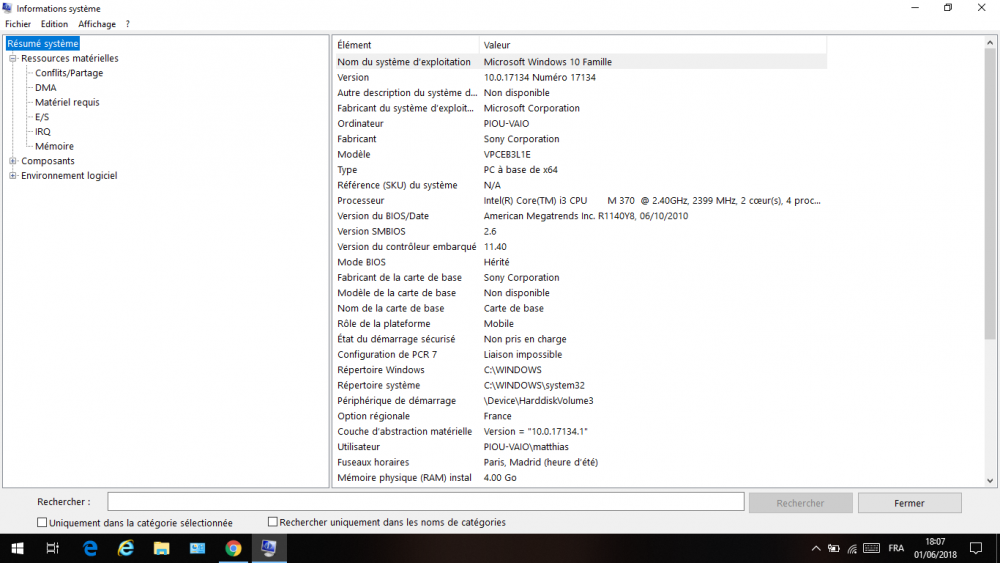Select Composants tree item label
Viewport: 1000px width, 563px height.
pos(48,161)
